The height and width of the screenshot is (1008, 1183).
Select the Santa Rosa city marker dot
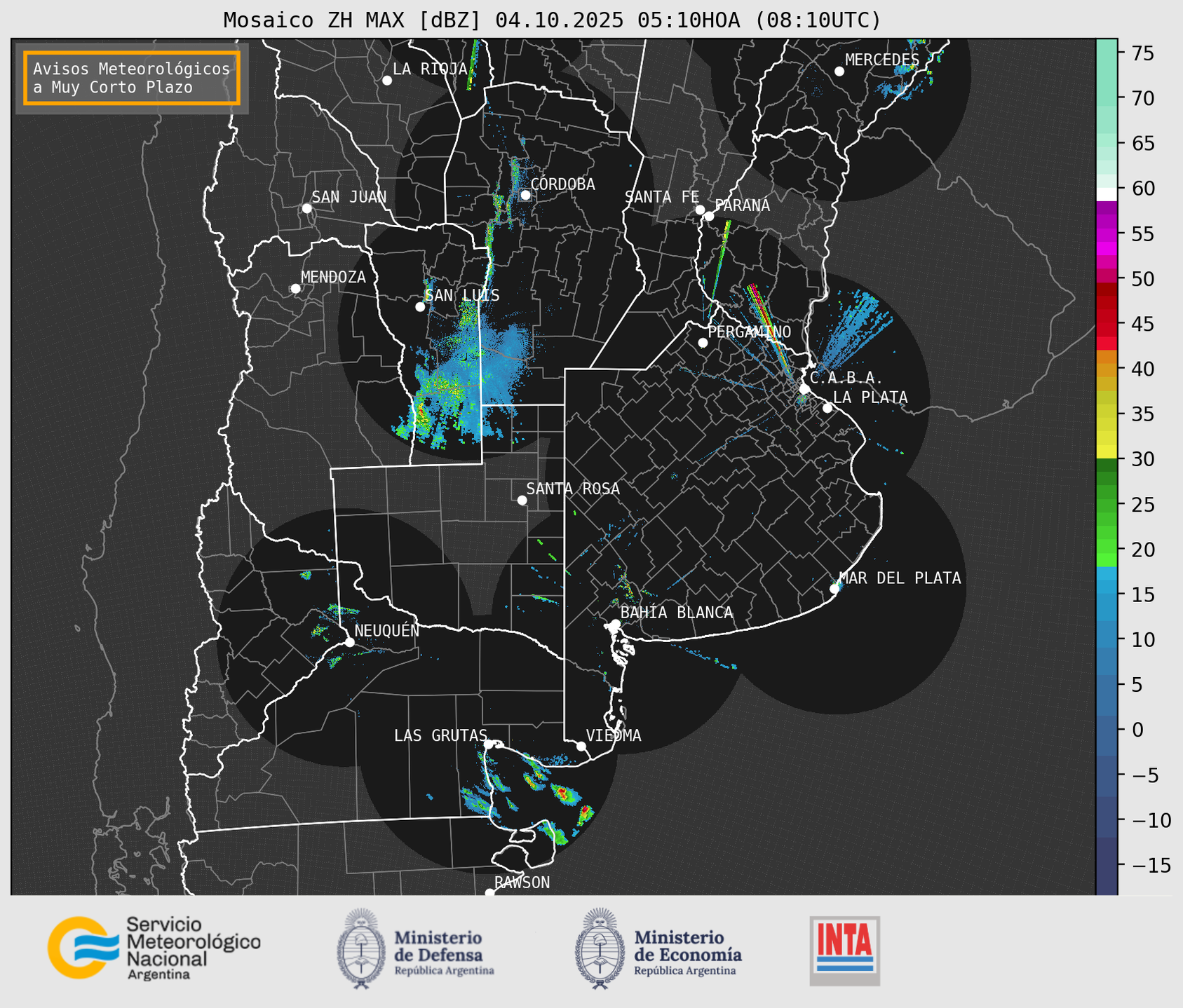[x=522, y=500]
